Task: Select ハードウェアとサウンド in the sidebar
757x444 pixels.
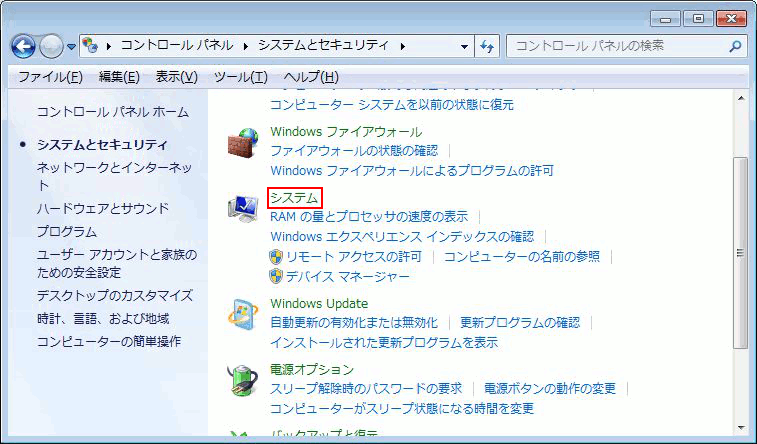Action: click(x=103, y=208)
